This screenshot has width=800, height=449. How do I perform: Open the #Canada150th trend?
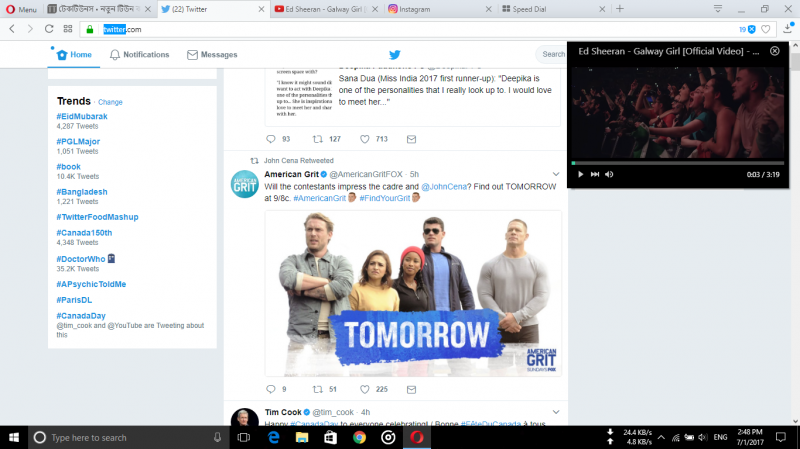[84, 233]
